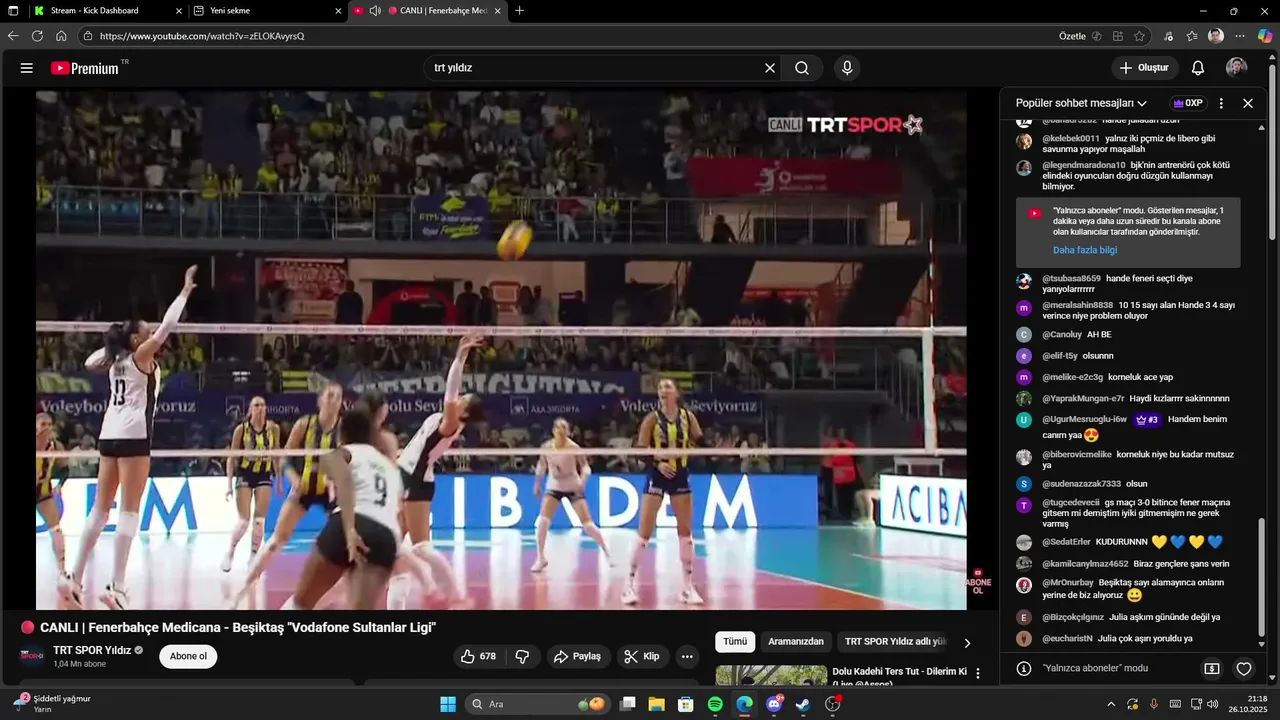Open Spotify from the taskbar
This screenshot has height=720, width=1280.
(x=715, y=704)
